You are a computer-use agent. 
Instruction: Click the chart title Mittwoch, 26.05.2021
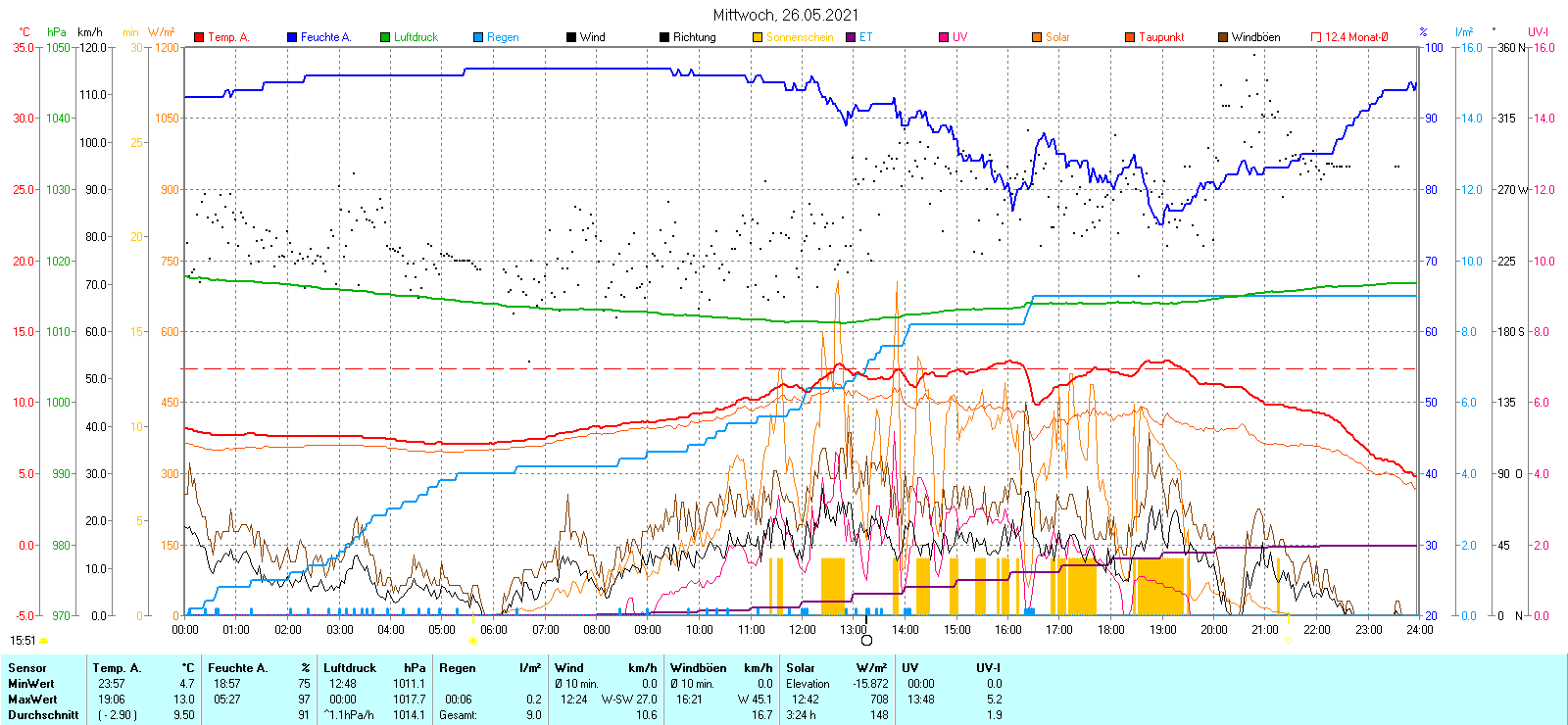pos(786,15)
